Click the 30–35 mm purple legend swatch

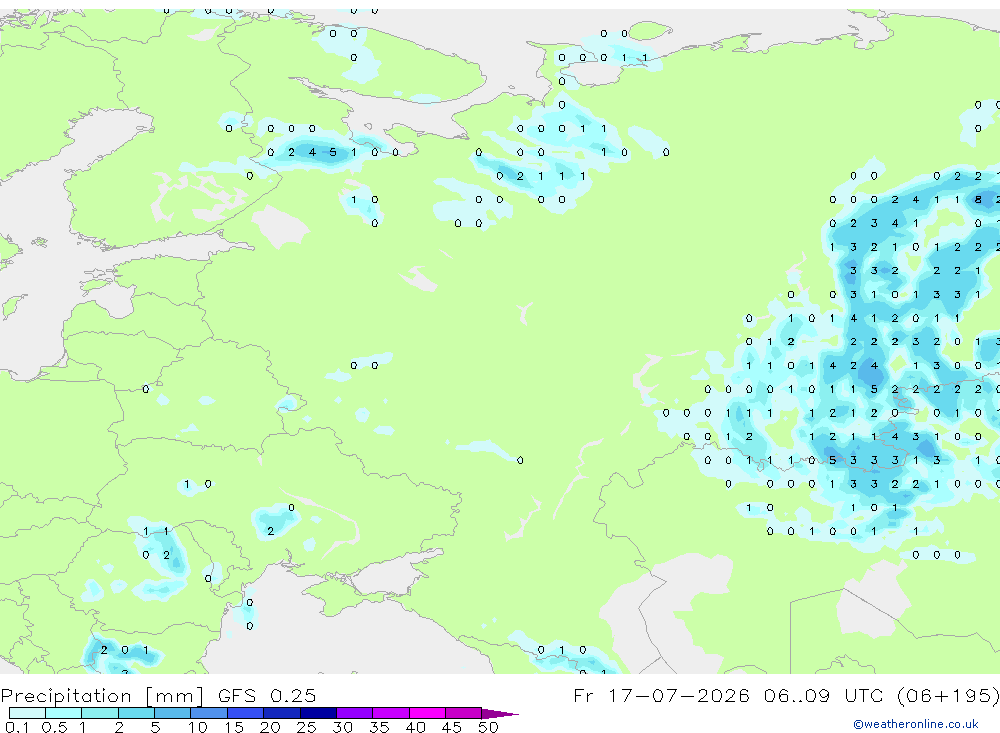tap(355, 713)
